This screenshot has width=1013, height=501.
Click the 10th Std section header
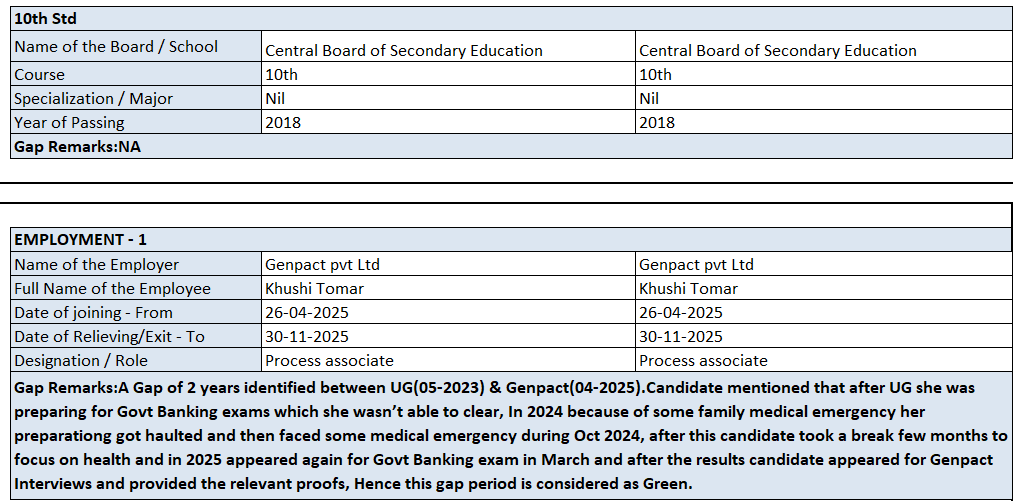tap(45, 19)
